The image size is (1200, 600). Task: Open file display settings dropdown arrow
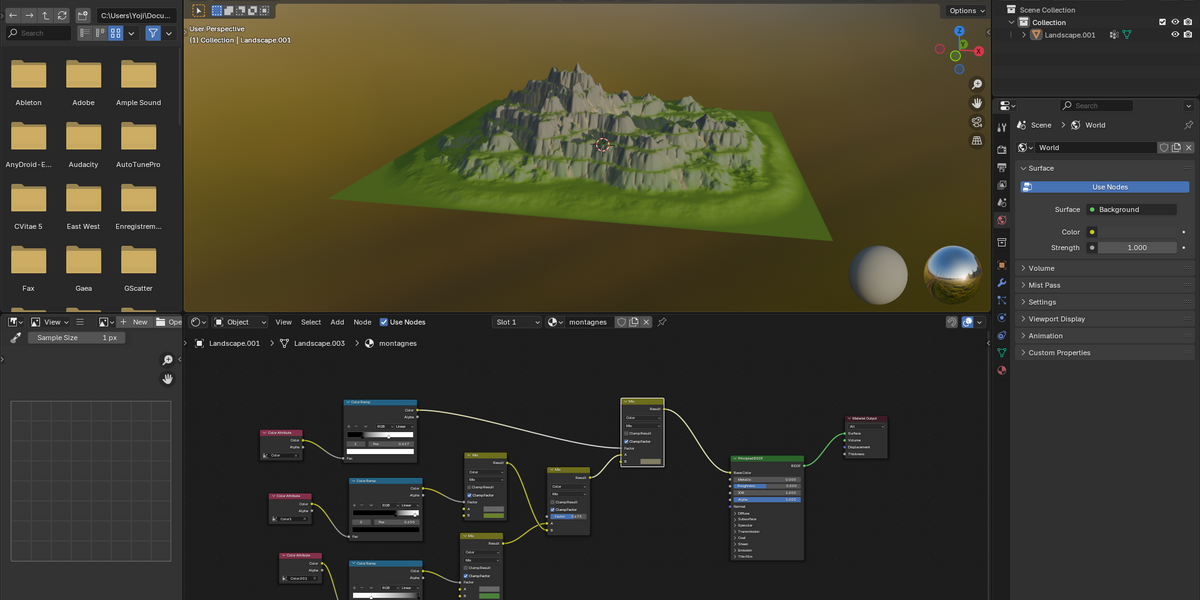[132, 33]
